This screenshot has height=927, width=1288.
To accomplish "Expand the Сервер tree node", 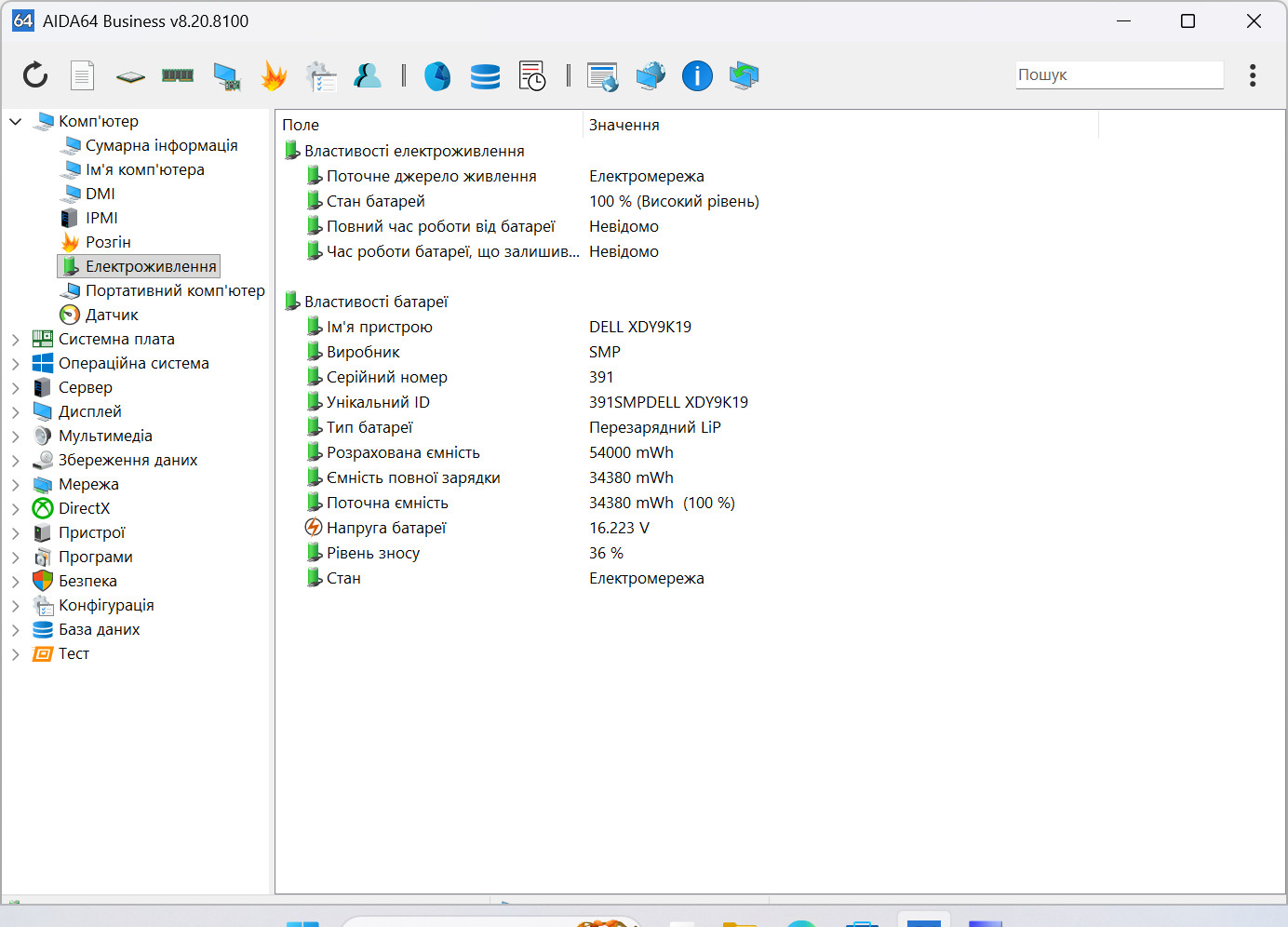I will point(16,387).
